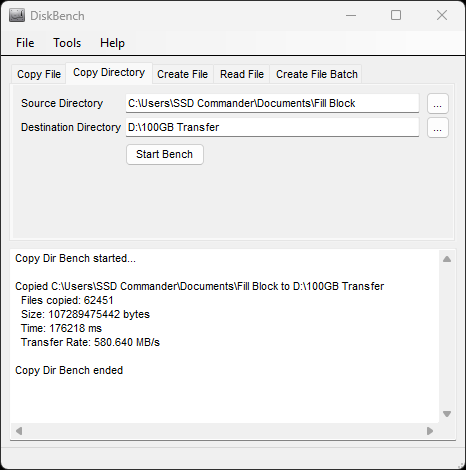Open the Help menu

tap(112, 43)
